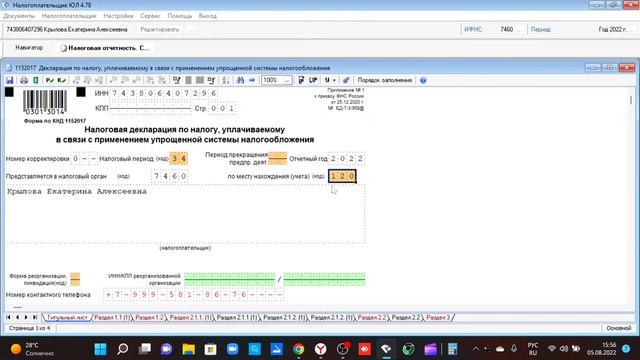This screenshot has height=360, width=640.
Task: Click the weather widget showing 28°C
Action: coord(33,349)
